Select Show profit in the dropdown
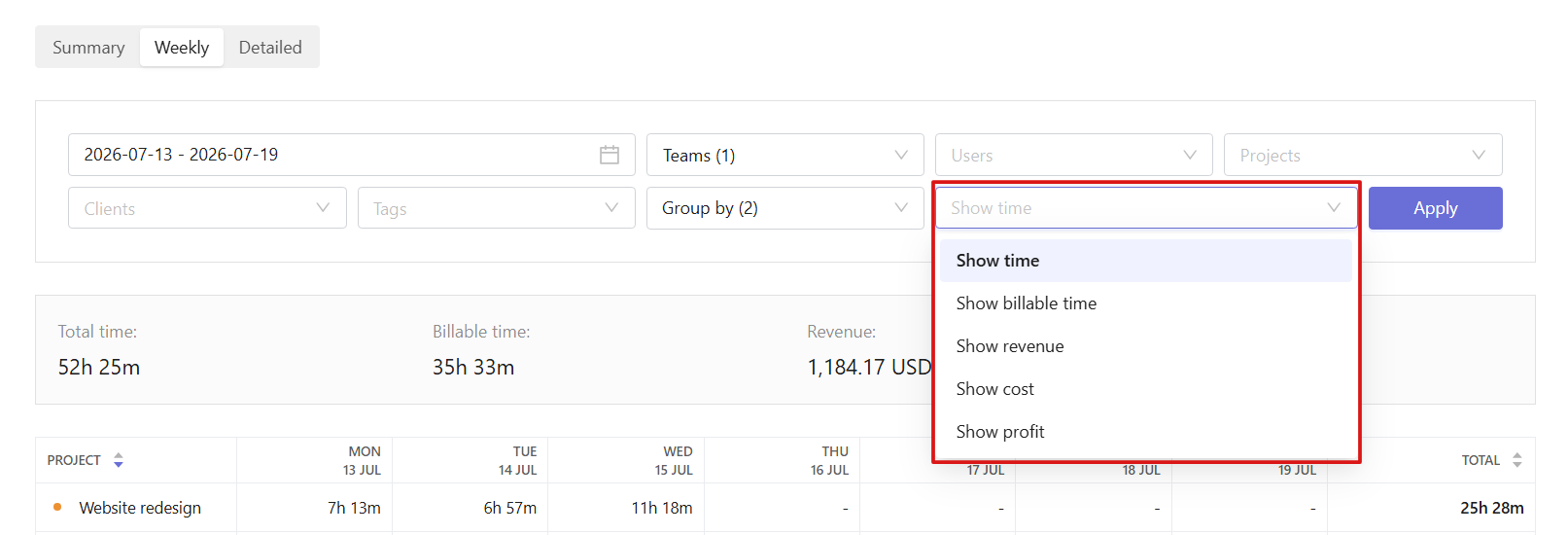 click(1145, 432)
